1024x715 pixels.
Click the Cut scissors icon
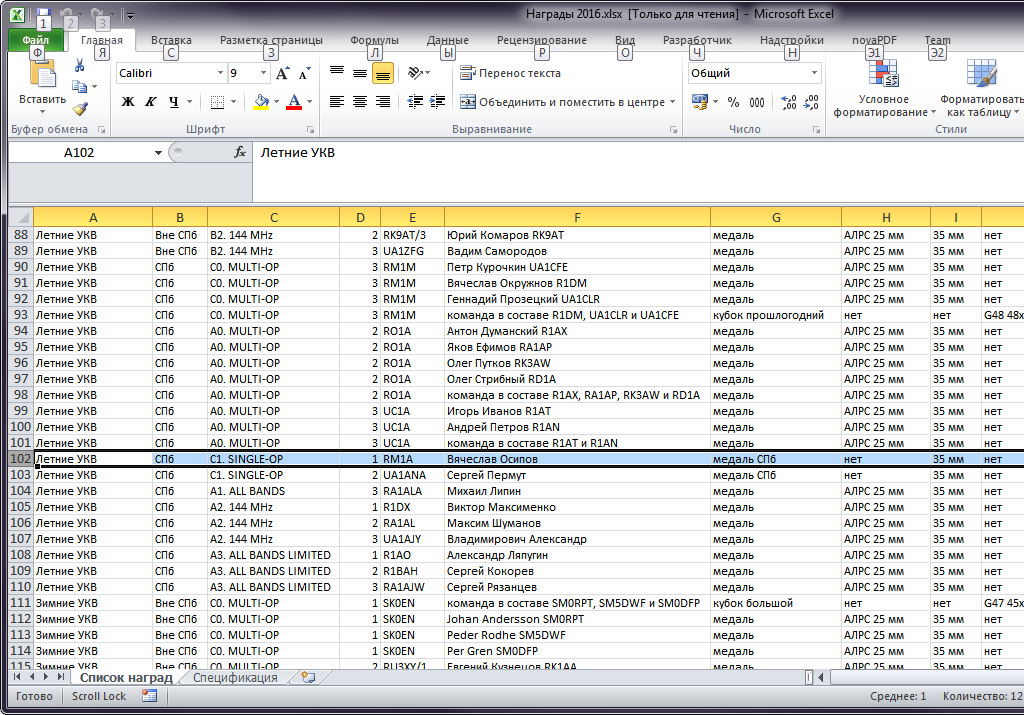tap(80, 65)
